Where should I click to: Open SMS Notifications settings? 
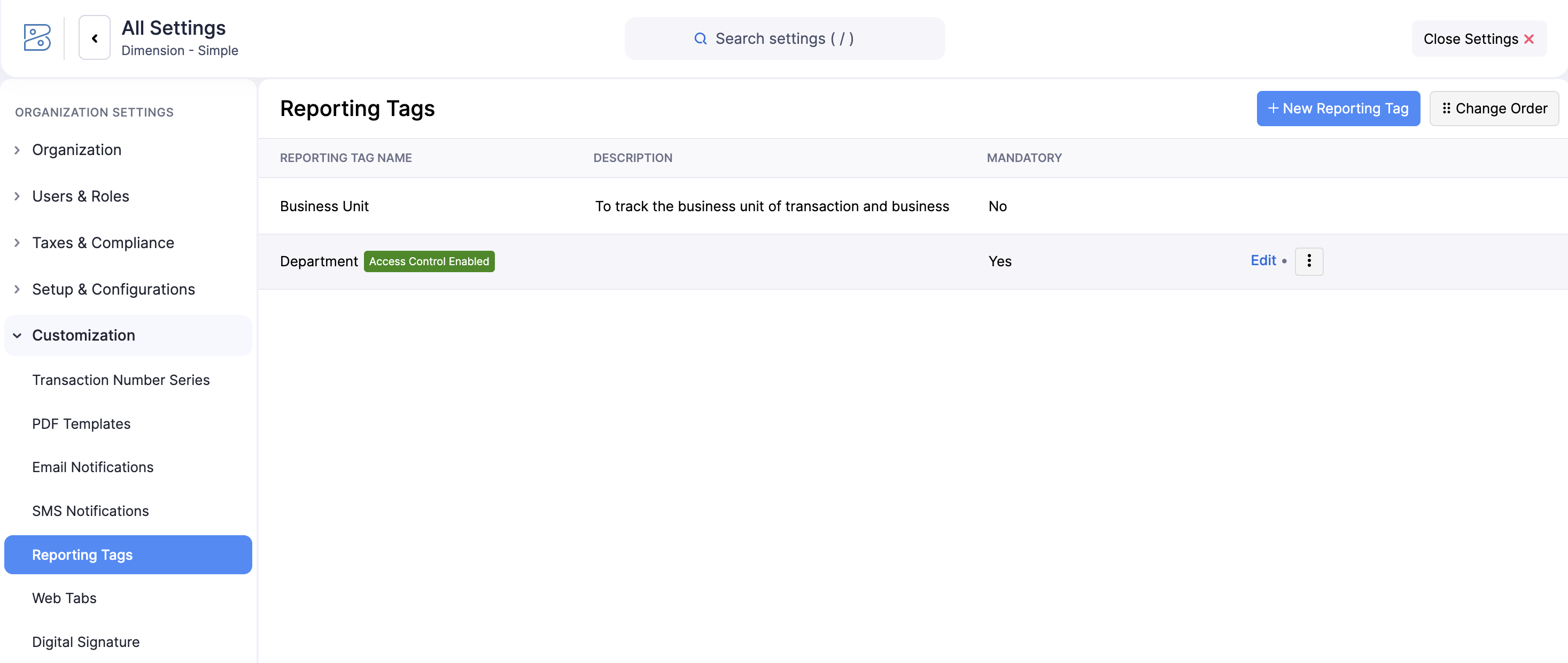pyautogui.click(x=90, y=511)
